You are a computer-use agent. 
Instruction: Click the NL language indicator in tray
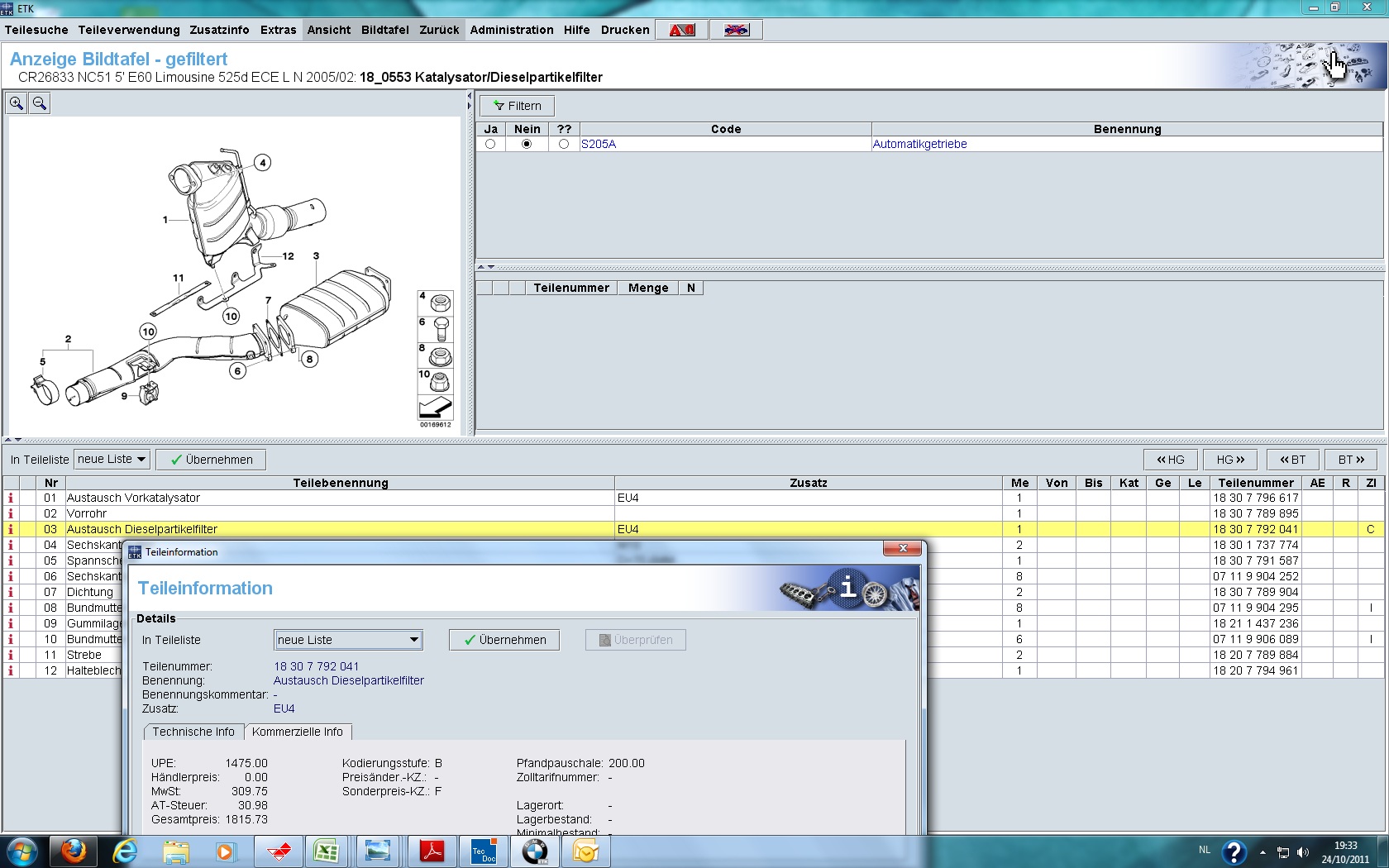[x=1204, y=850]
